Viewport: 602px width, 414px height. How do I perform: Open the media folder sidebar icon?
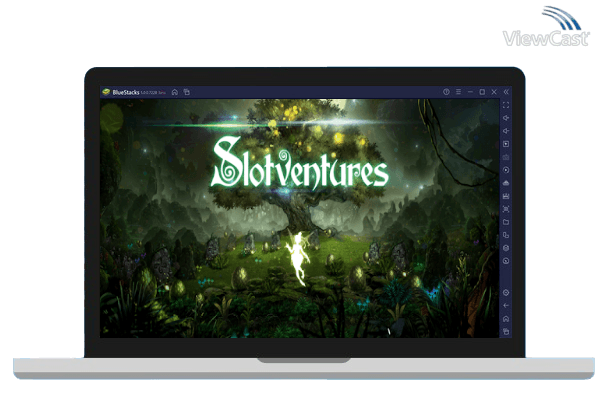tap(506, 222)
